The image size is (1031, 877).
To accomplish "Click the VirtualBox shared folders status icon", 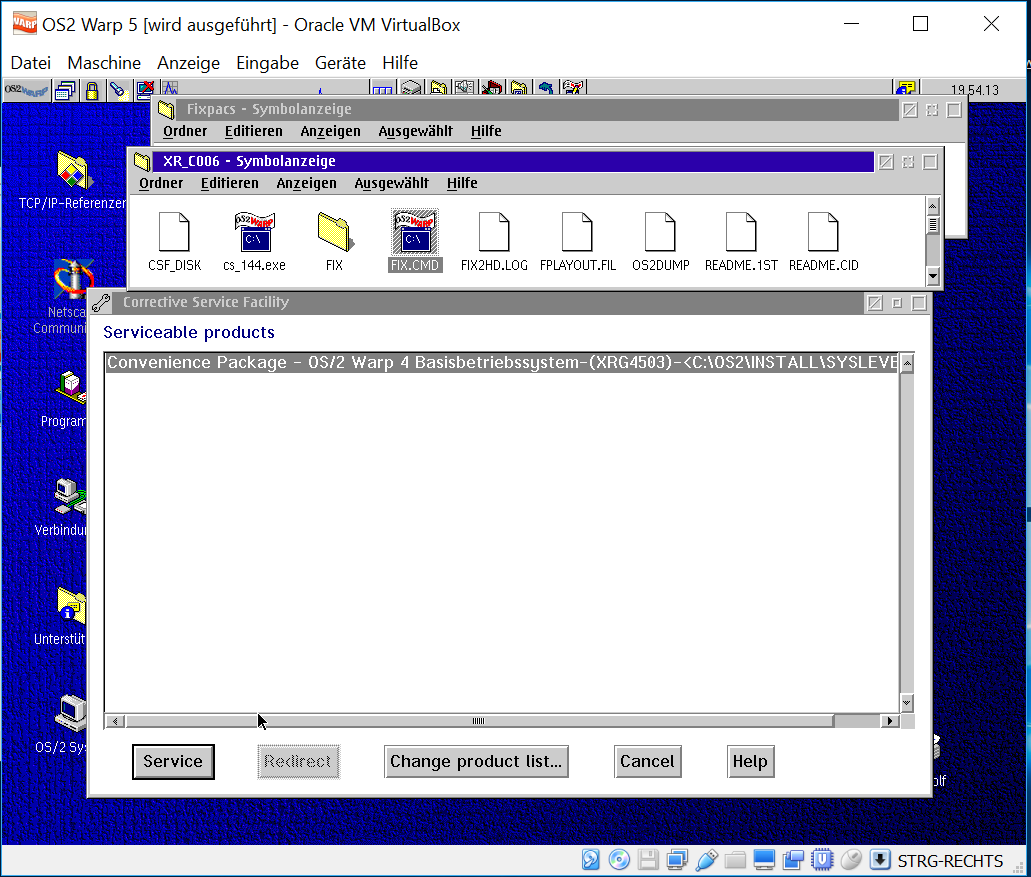I will pos(735,859).
